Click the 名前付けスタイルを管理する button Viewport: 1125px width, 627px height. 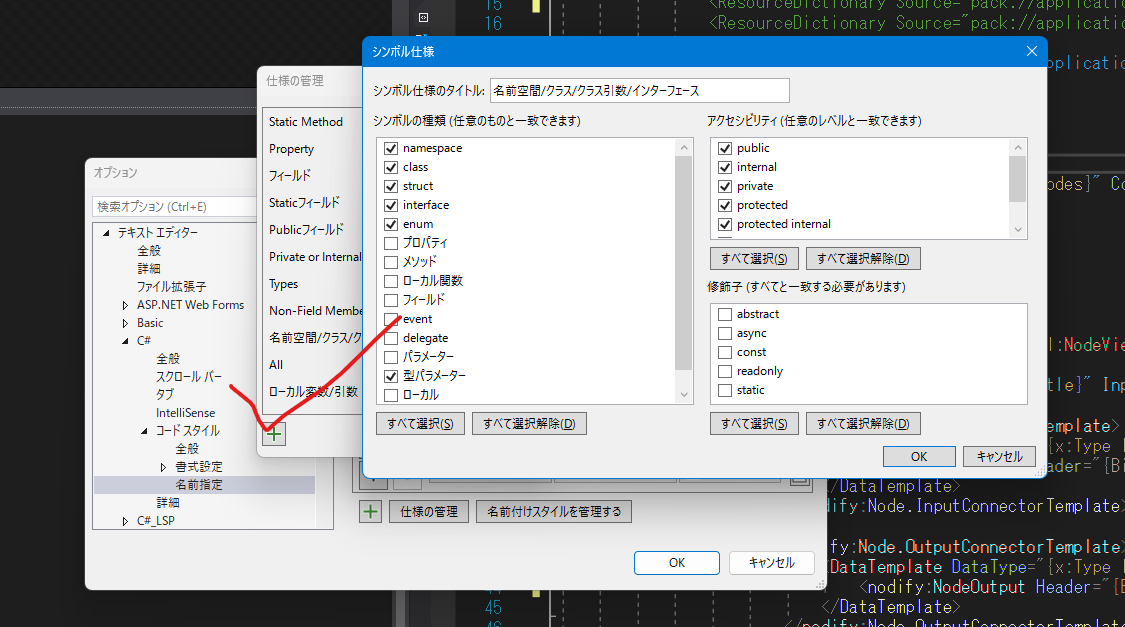point(553,511)
